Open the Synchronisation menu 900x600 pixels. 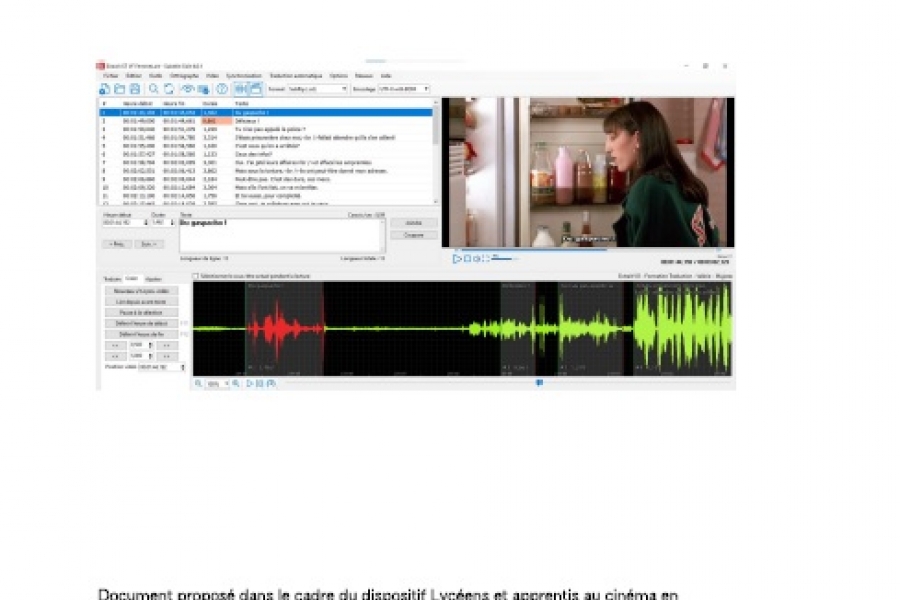click(x=243, y=76)
